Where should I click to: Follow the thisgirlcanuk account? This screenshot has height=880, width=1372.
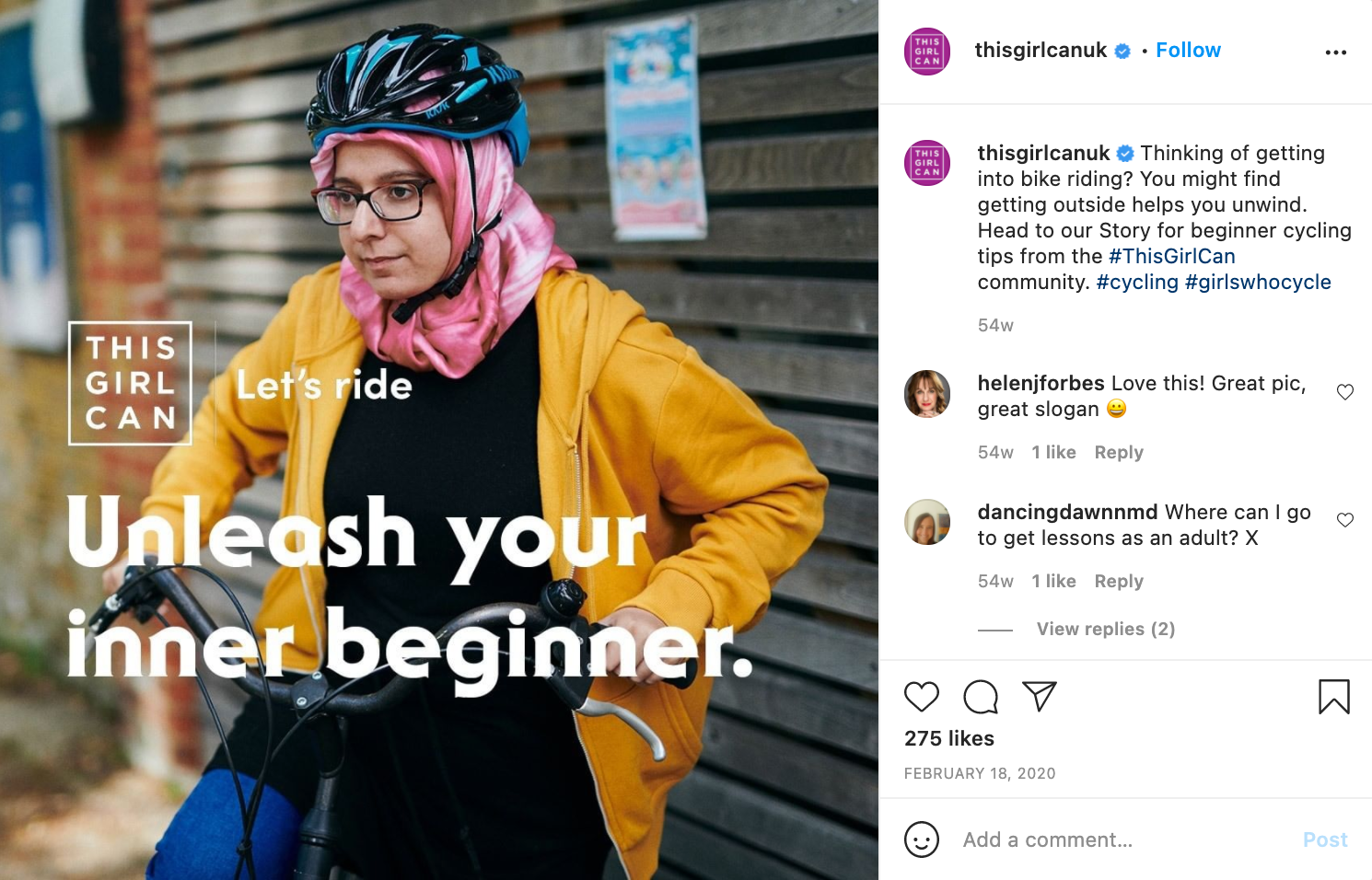pyautogui.click(x=1188, y=51)
